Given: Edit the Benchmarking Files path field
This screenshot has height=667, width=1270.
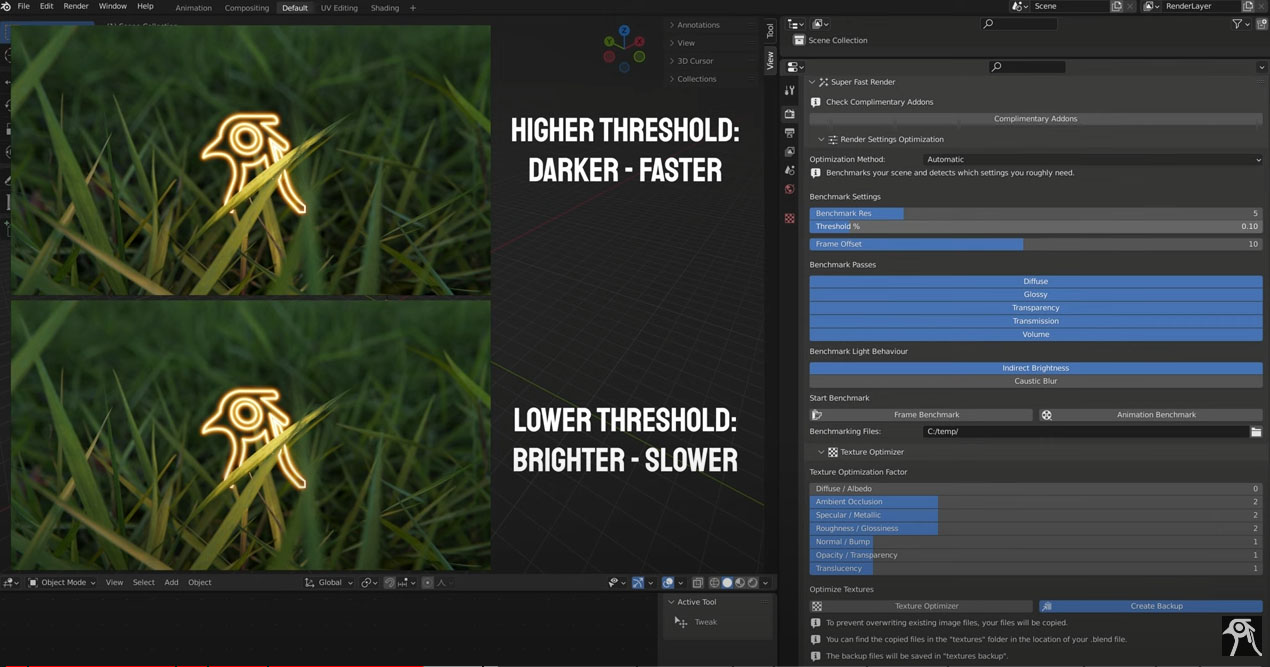Looking at the screenshot, I should pos(1090,431).
